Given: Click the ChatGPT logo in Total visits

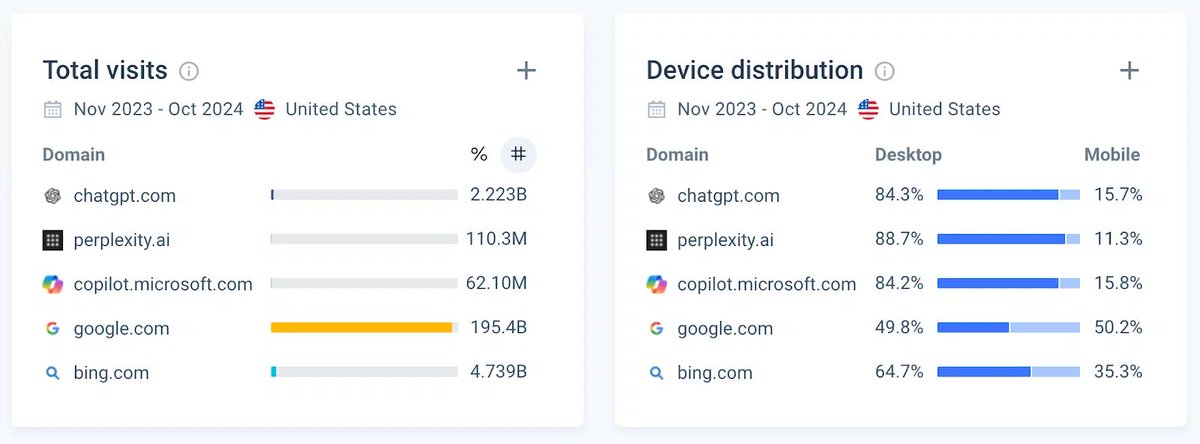Looking at the screenshot, I should tap(53, 196).
